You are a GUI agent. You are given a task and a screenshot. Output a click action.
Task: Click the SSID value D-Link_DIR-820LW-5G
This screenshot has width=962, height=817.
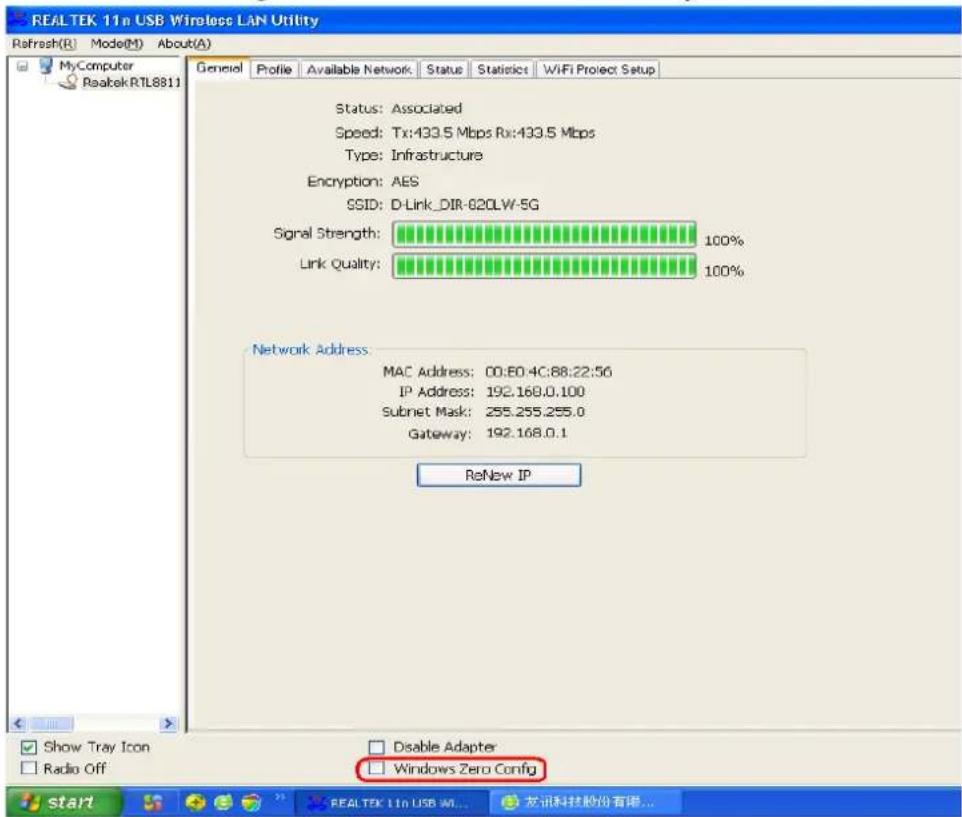(465, 205)
